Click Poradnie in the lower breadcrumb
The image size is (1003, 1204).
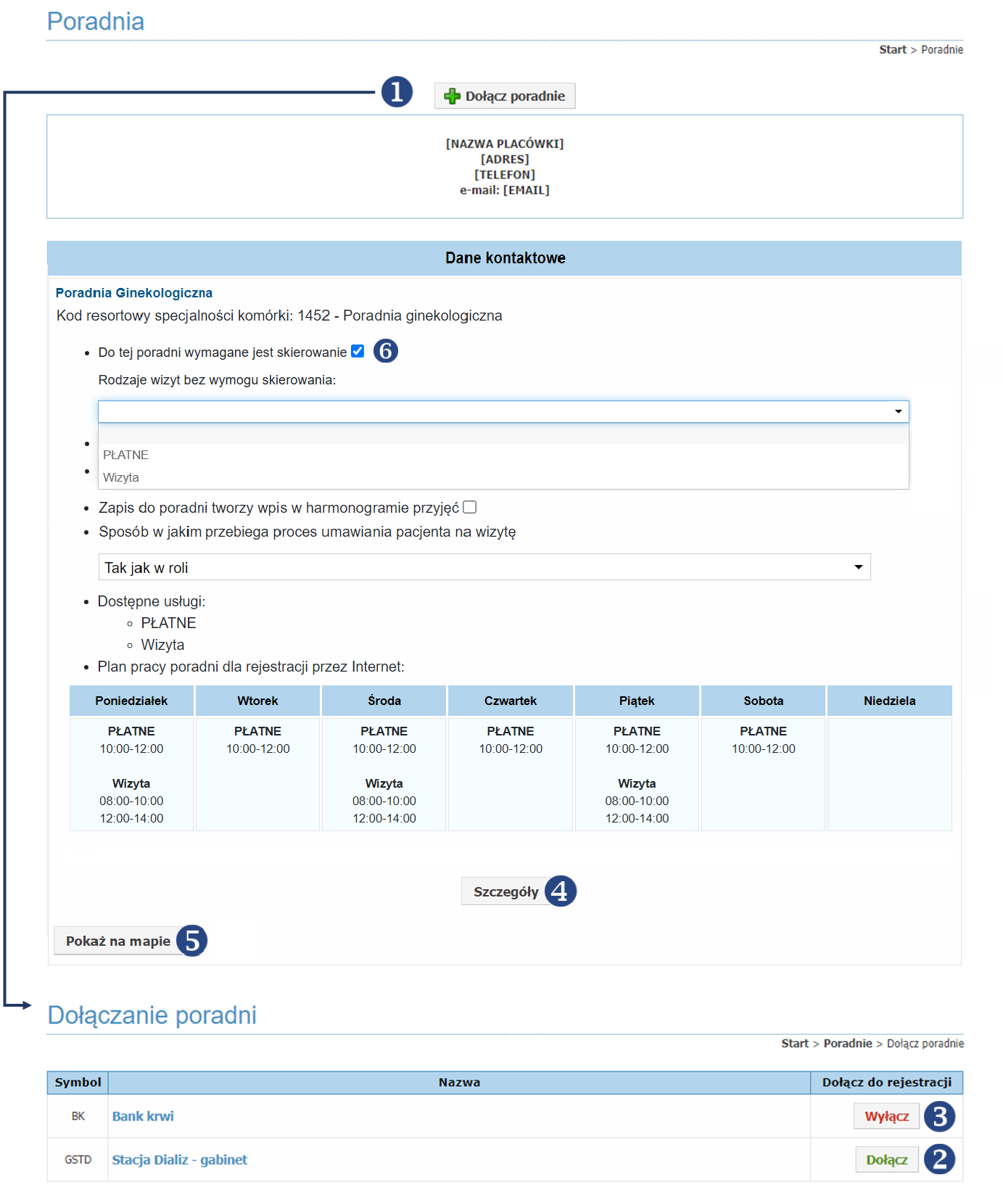point(848,1043)
